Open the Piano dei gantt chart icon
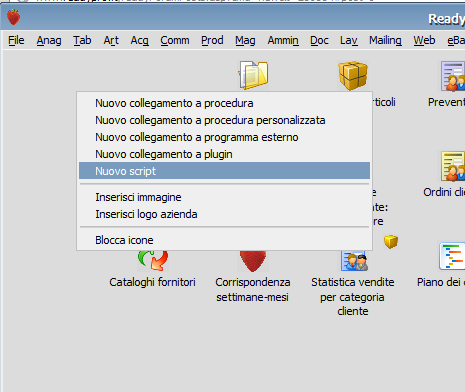The width and height of the screenshot is (465, 392). click(452, 256)
